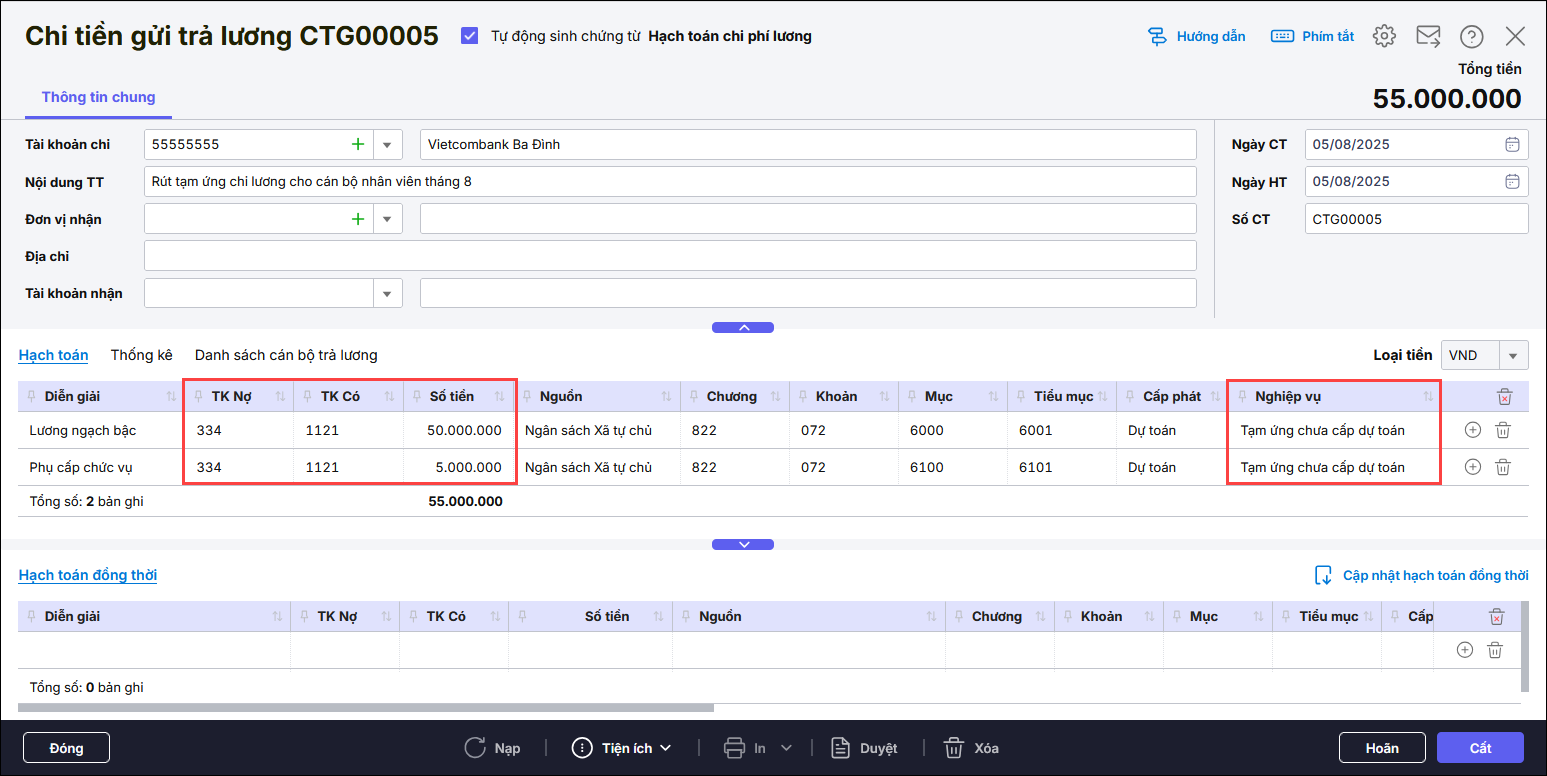The height and width of the screenshot is (776, 1547).
Task: Add row after Phụ cấp chức vụ
Action: 1472,467
